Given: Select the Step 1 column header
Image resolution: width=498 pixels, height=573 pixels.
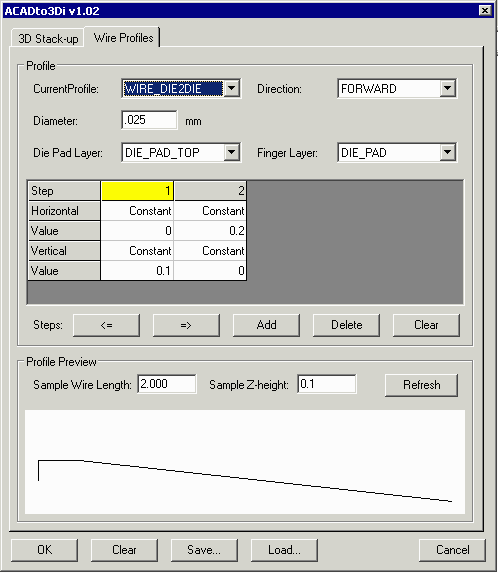Looking at the screenshot, I should pyautogui.click(x=137, y=191).
